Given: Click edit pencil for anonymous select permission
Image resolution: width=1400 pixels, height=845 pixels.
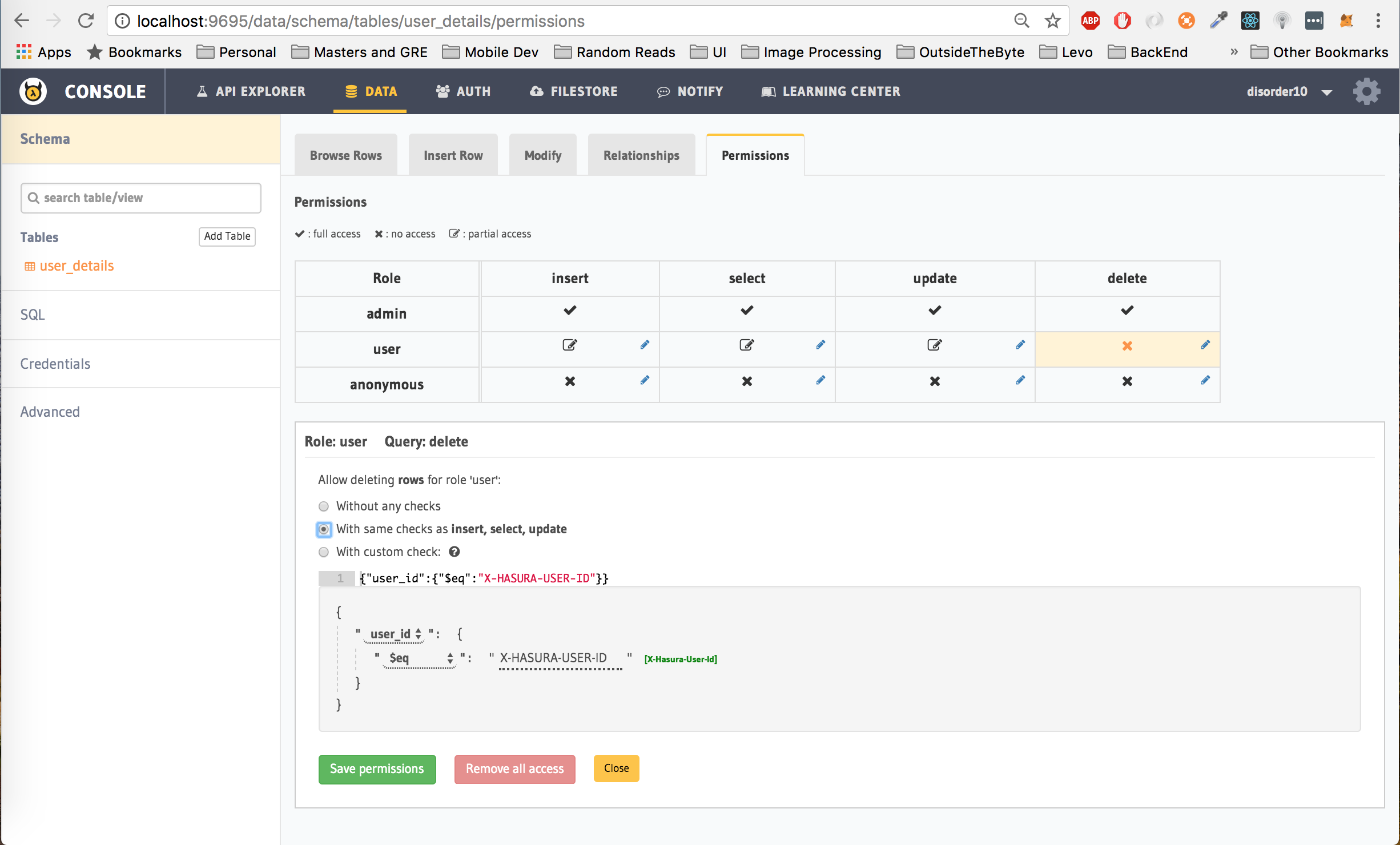Looking at the screenshot, I should click(820, 380).
